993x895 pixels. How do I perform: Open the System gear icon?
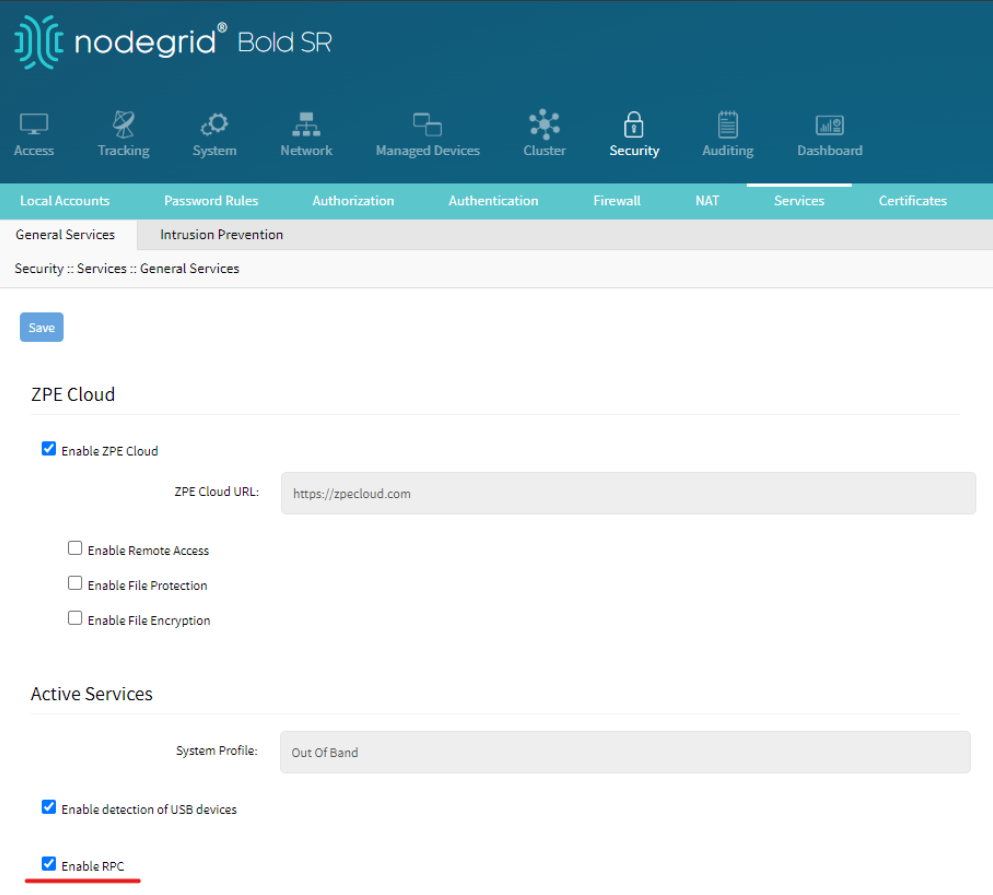pyautogui.click(x=215, y=124)
